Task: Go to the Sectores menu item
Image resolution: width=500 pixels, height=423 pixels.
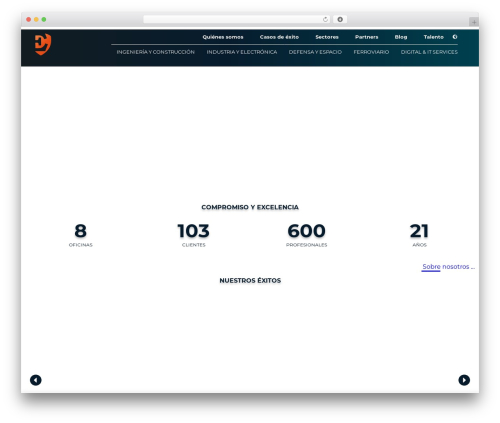Action: click(327, 37)
